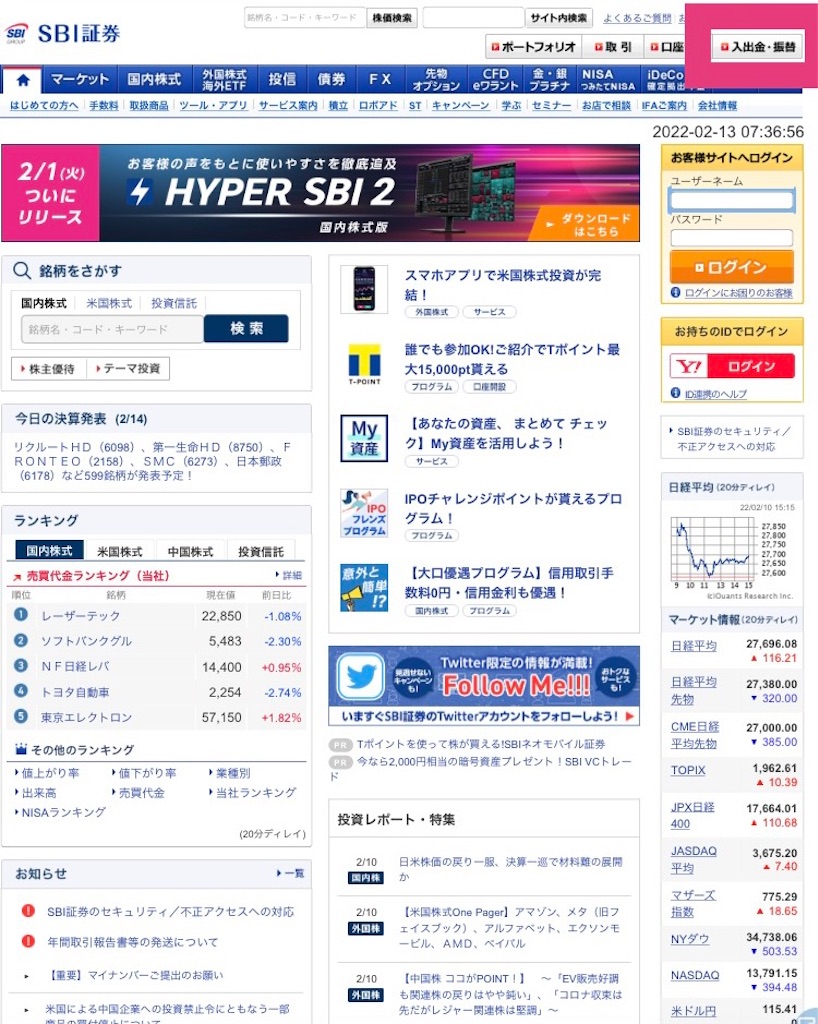Viewport: 818px width, 1024px height.
Task: Click rank 1 badge for レーザーテック
Action: pyautogui.click(x=21, y=615)
